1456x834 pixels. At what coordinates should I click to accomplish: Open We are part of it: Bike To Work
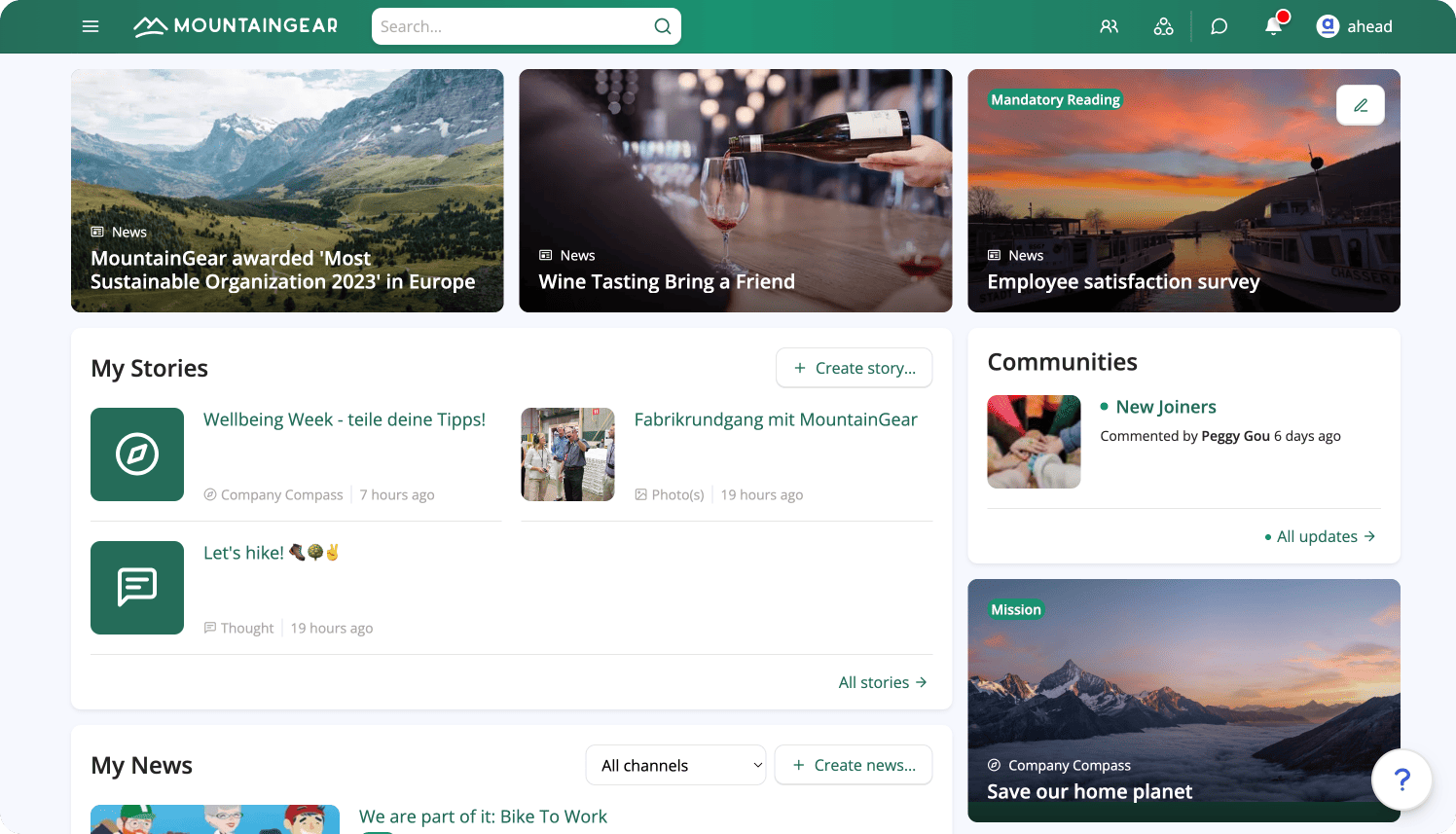coord(483,816)
